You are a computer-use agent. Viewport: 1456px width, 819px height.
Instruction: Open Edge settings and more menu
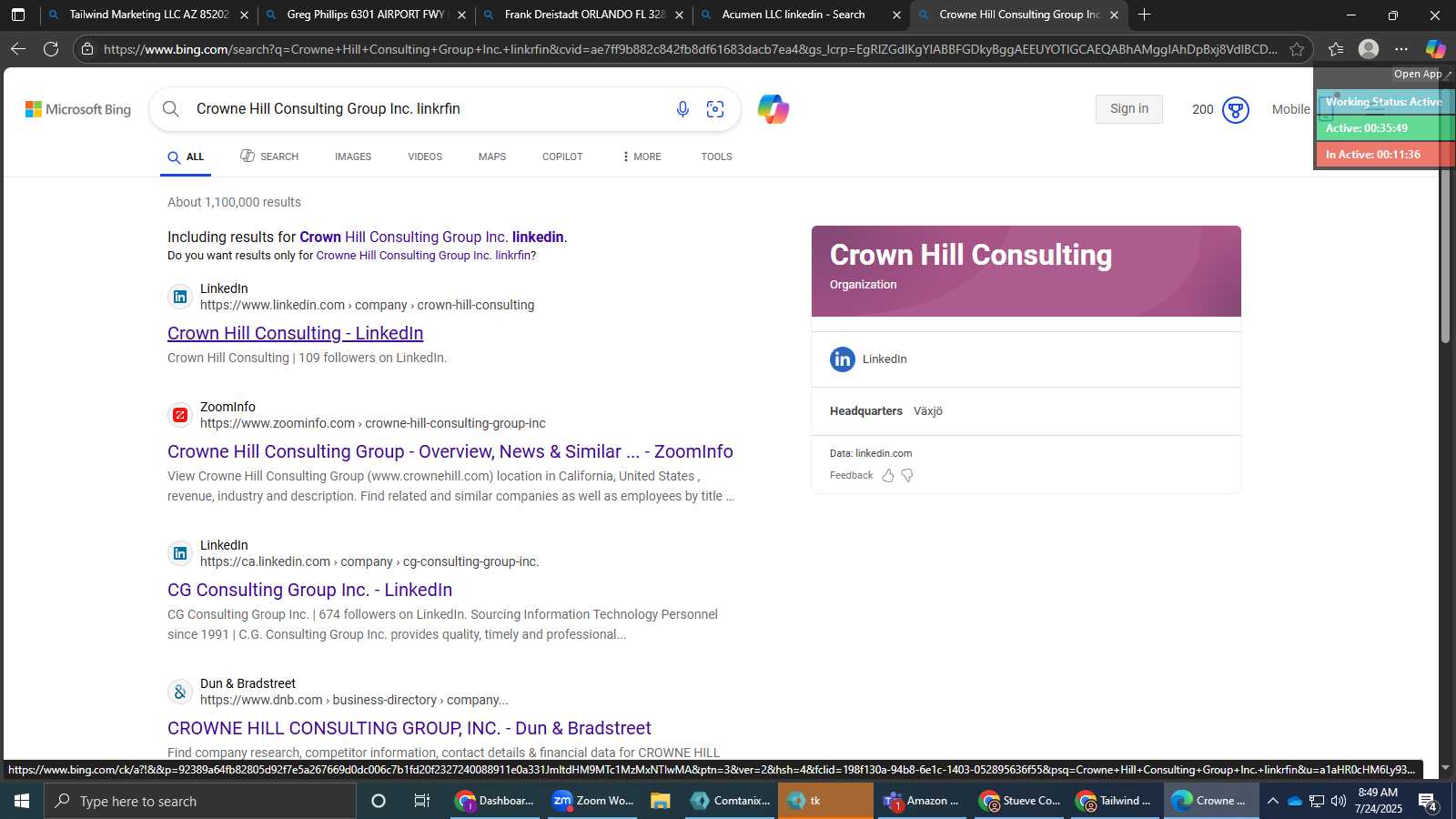(1401, 49)
